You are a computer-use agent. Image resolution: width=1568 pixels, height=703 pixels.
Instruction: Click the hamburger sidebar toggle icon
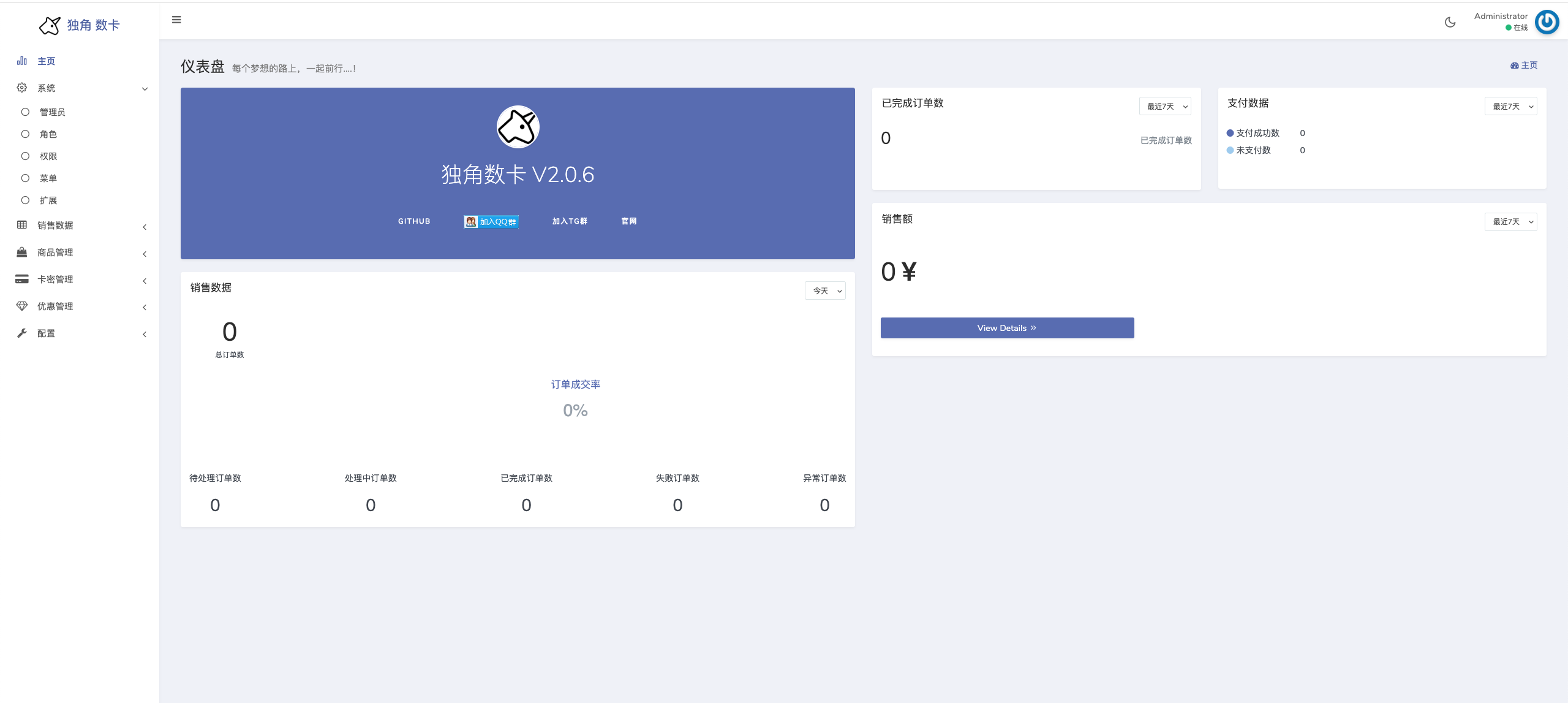click(176, 20)
